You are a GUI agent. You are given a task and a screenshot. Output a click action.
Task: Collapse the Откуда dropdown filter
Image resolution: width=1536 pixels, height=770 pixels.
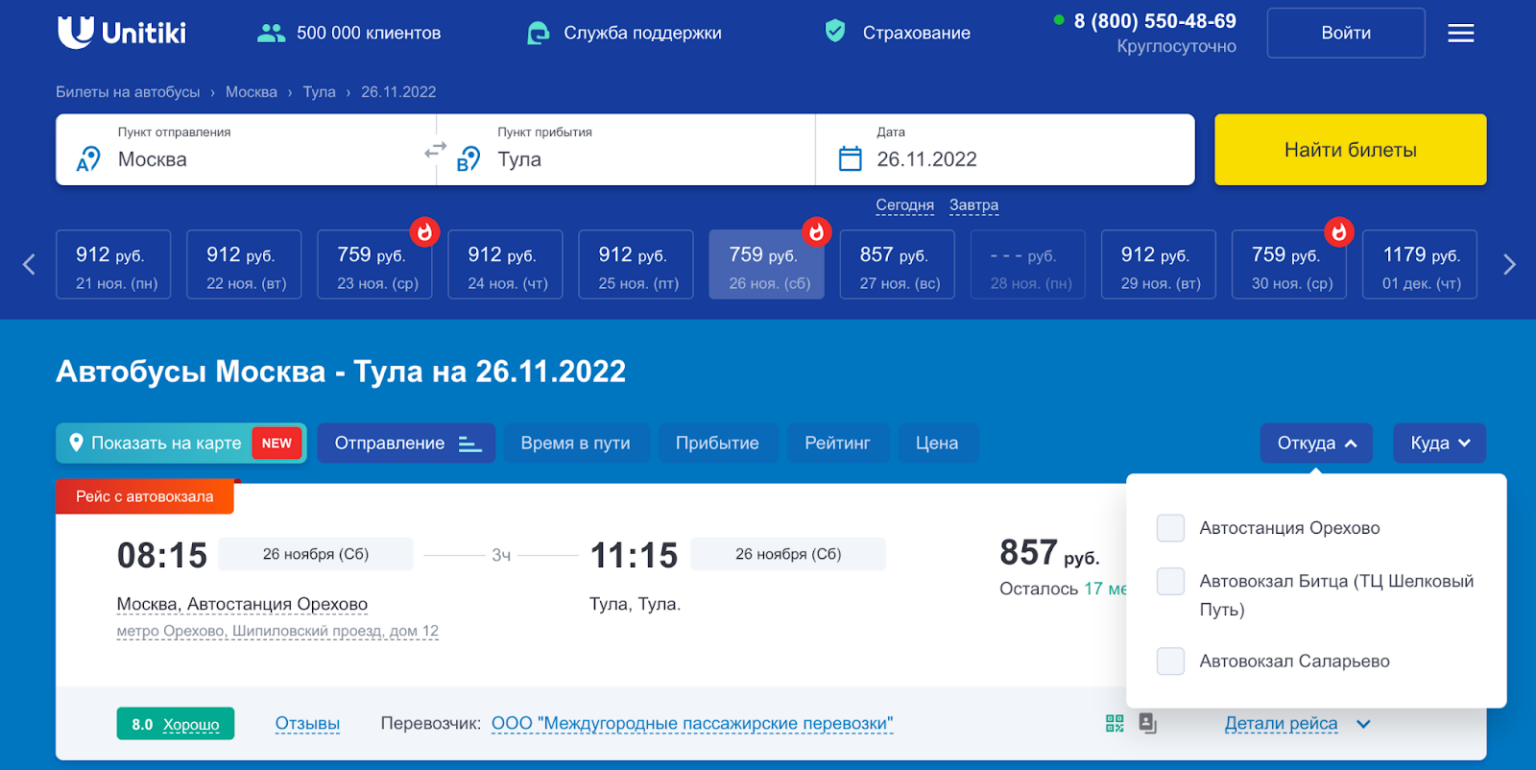(1316, 443)
